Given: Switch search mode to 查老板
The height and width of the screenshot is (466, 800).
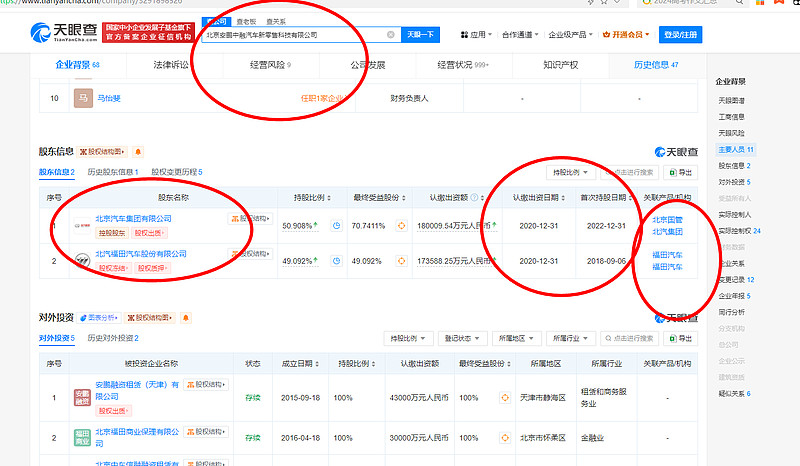Looking at the screenshot, I should [246, 22].
